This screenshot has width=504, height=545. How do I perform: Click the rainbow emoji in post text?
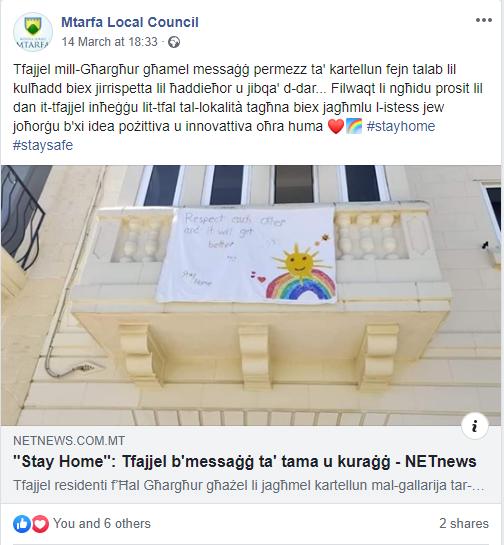354,126
